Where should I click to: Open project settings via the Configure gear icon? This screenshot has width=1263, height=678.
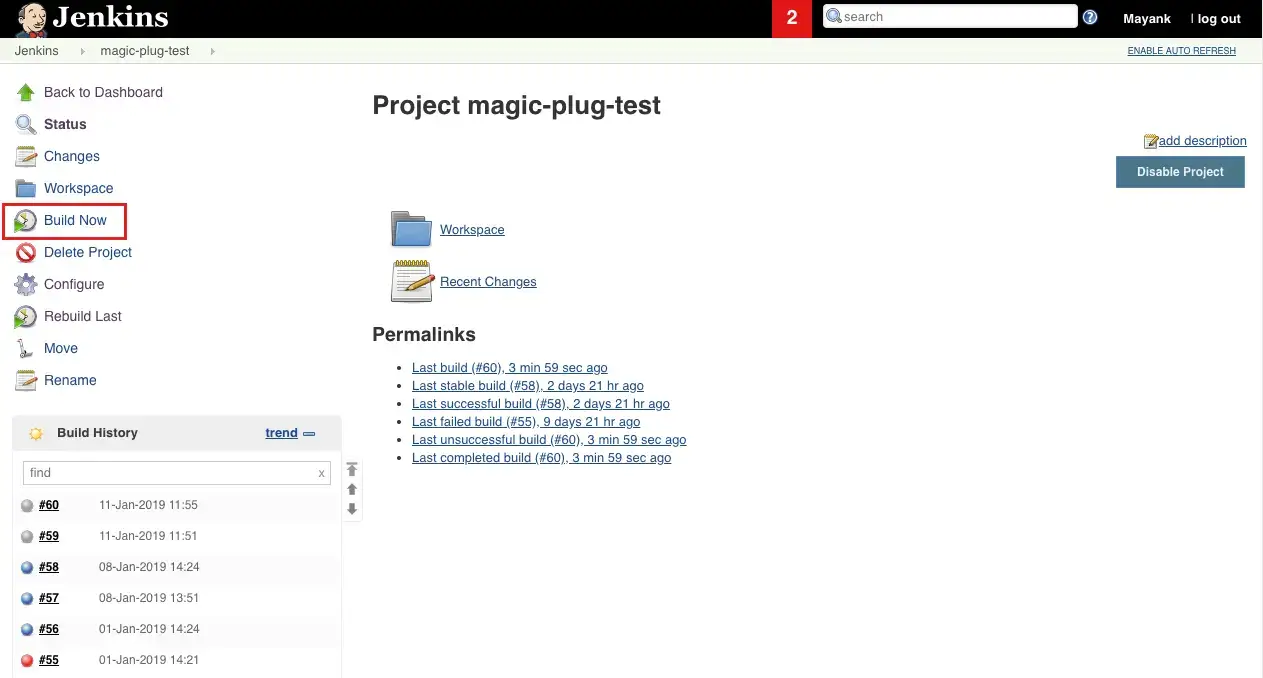[x=25, y=284]
